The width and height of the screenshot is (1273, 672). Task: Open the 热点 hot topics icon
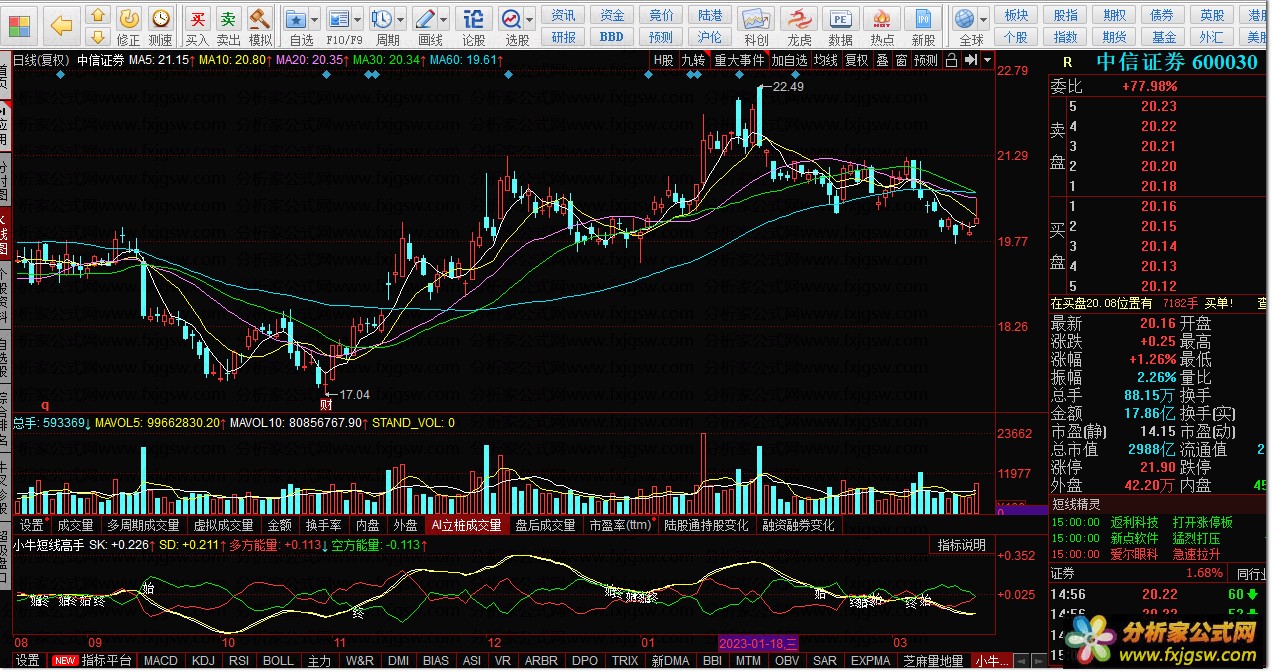882,26
